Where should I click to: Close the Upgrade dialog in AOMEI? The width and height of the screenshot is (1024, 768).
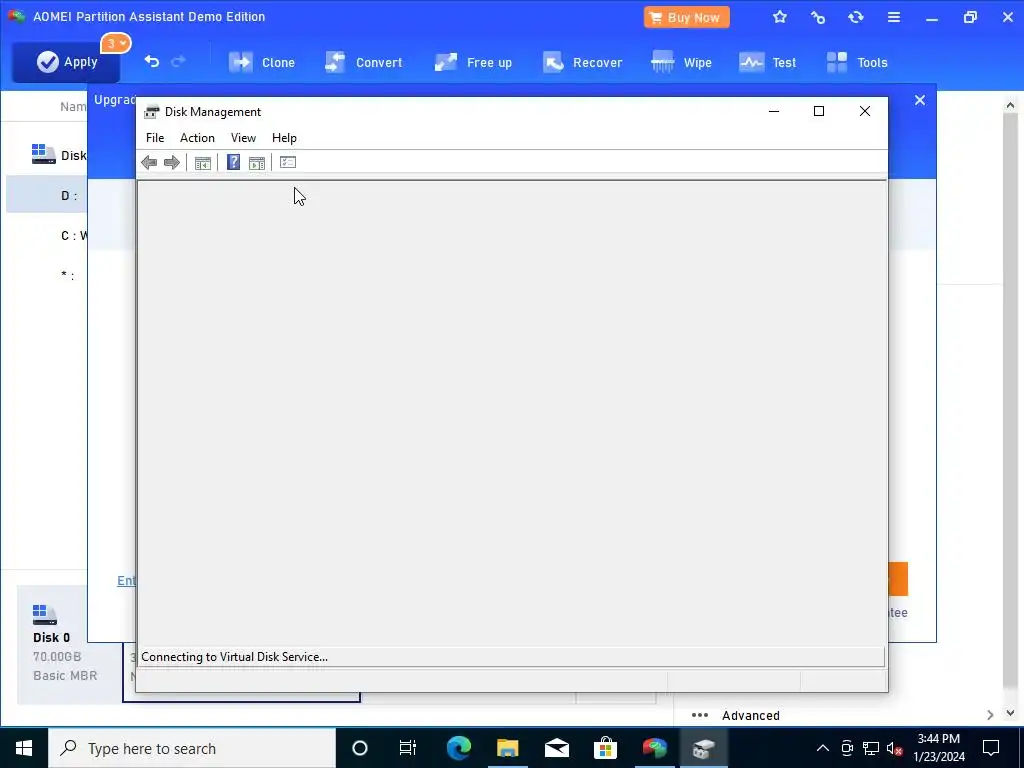[x=920, y=100]
